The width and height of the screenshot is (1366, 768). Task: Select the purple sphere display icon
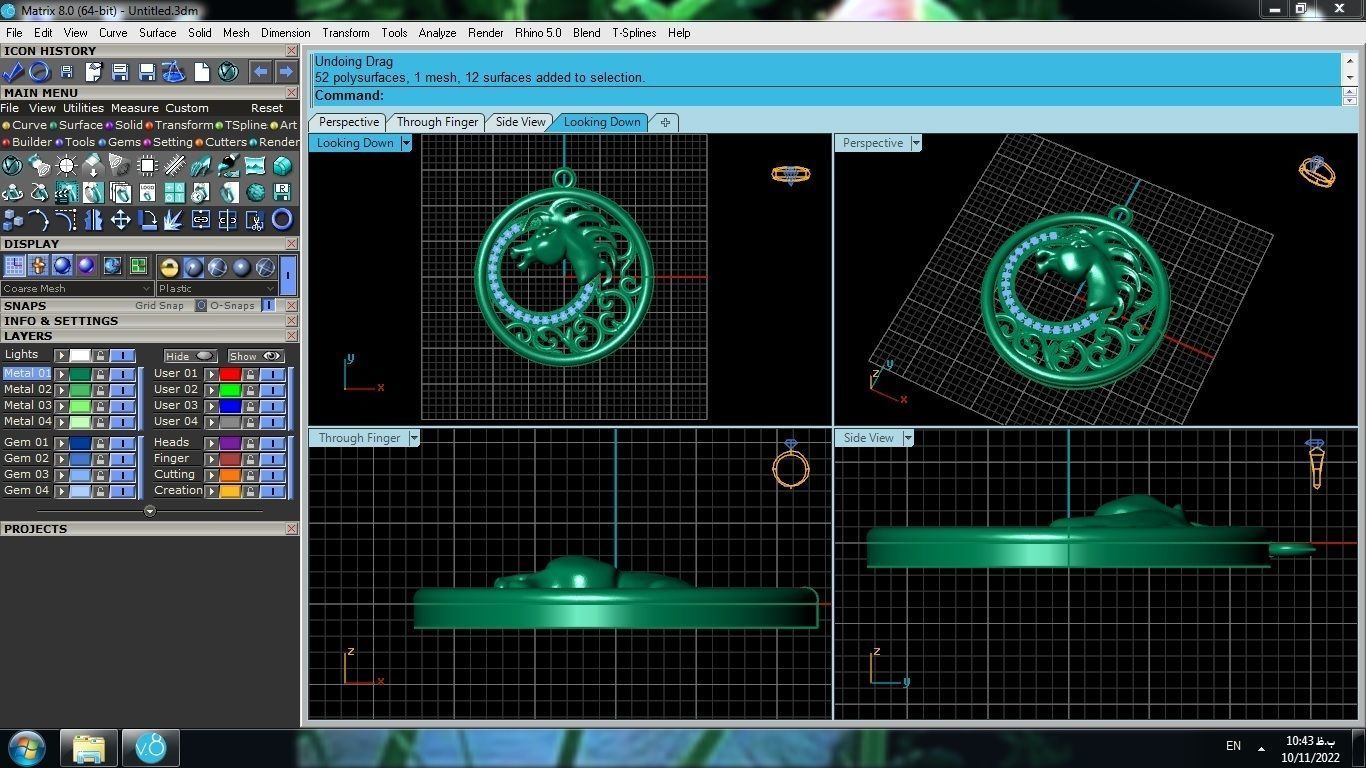87,266
